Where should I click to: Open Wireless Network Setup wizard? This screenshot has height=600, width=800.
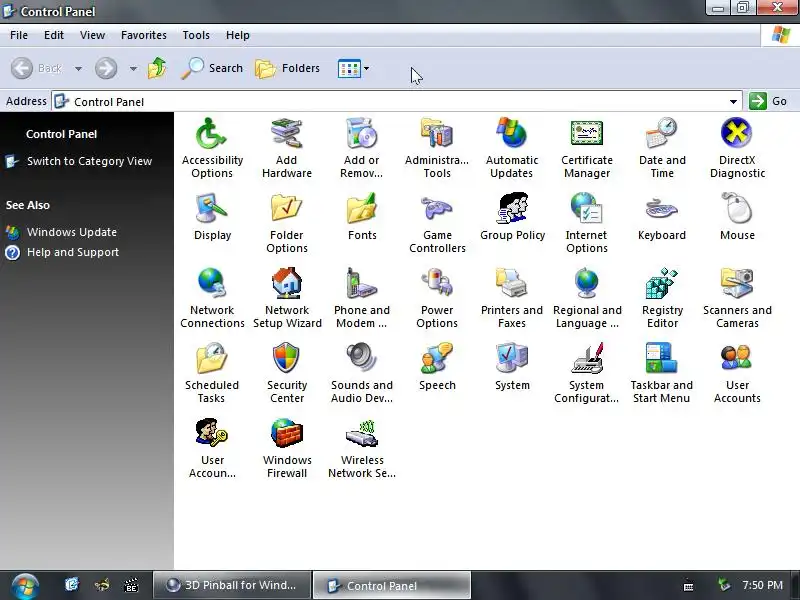[x=362, y=448]
